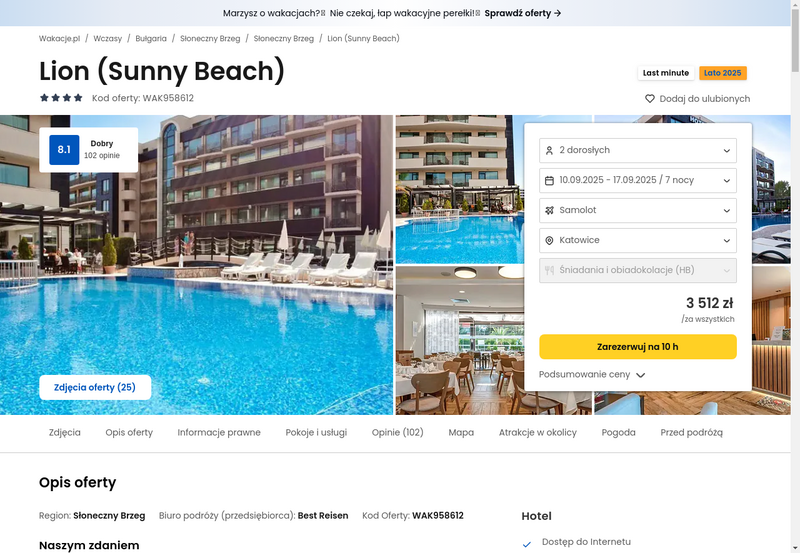Switch to the Opinie (102) tab
The width and height of the screenshot is (800, 553).
pyautogui.click(x=397, y=432)
